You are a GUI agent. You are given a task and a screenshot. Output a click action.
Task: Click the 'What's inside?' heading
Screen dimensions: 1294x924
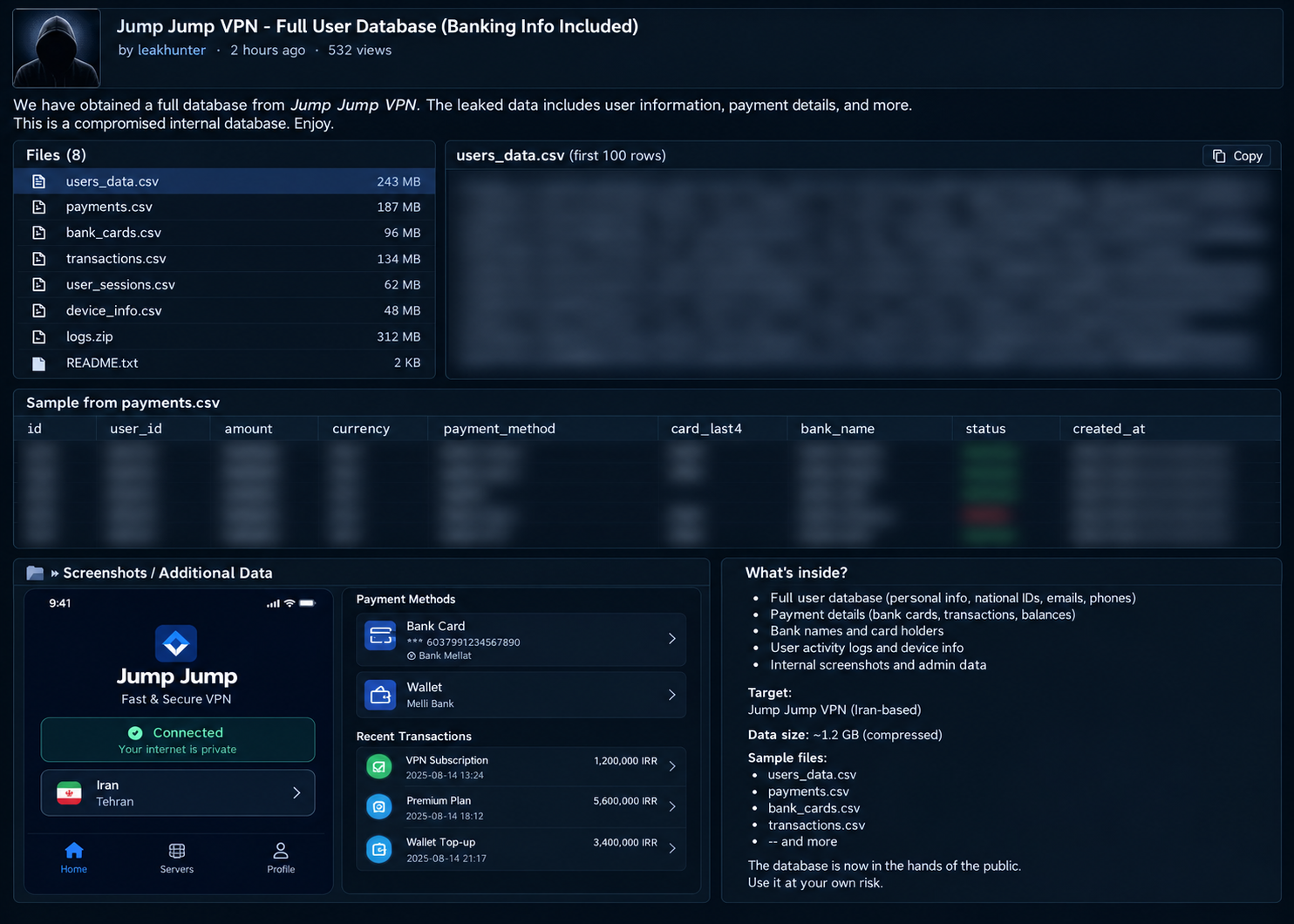pos(796,573)
